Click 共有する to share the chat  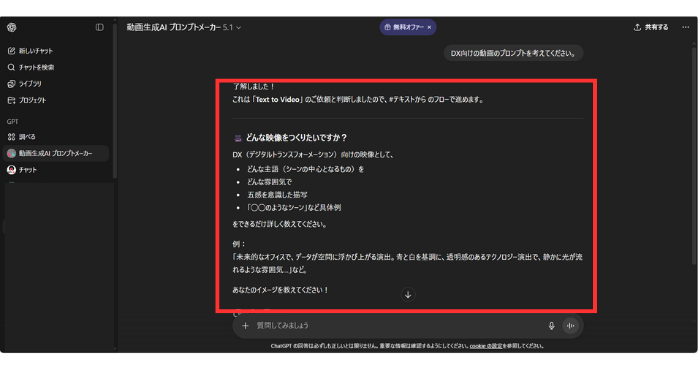651,28
